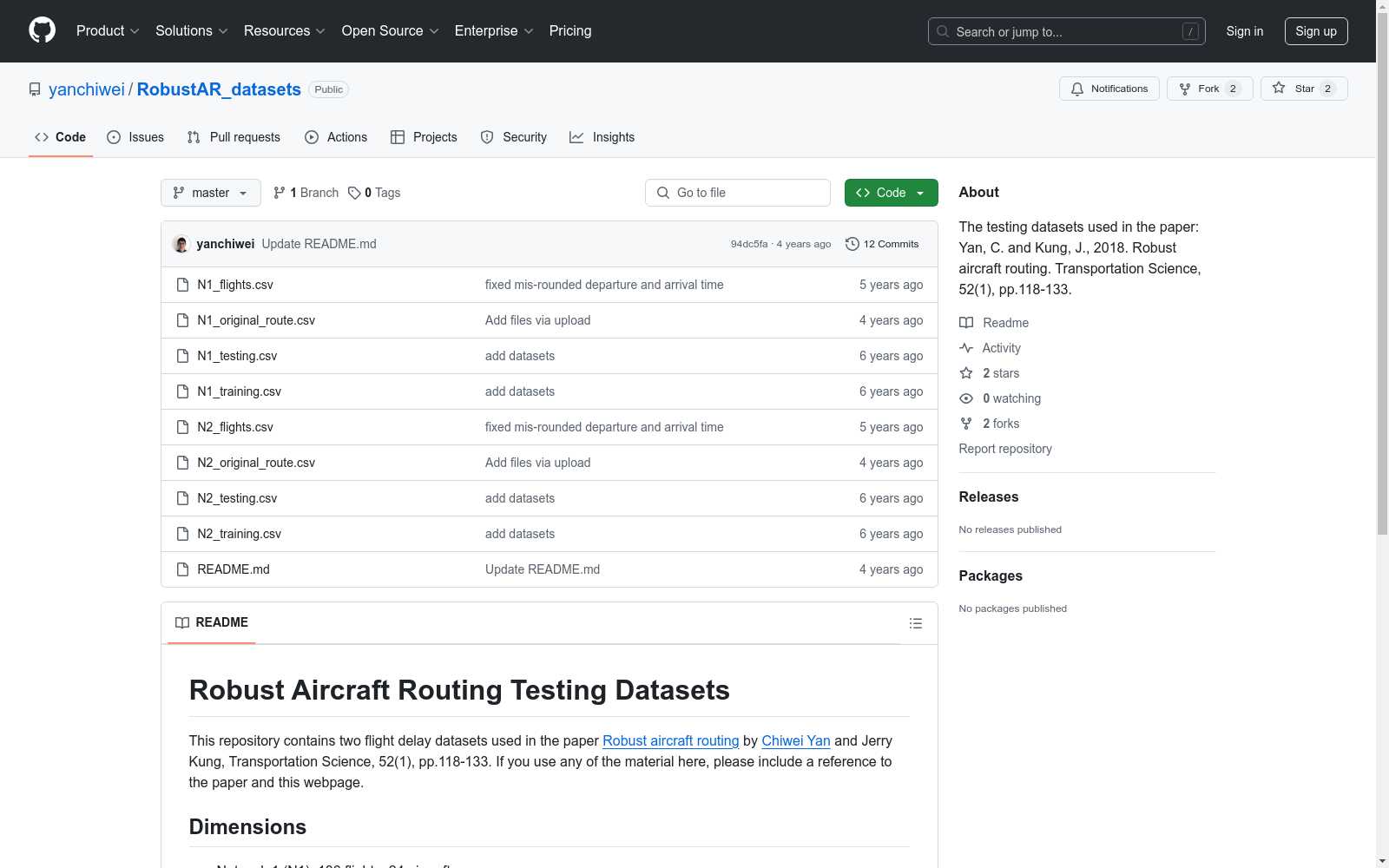Switch to the Issues tab
Screen dimensions: 1389x868
coord(135,137)
